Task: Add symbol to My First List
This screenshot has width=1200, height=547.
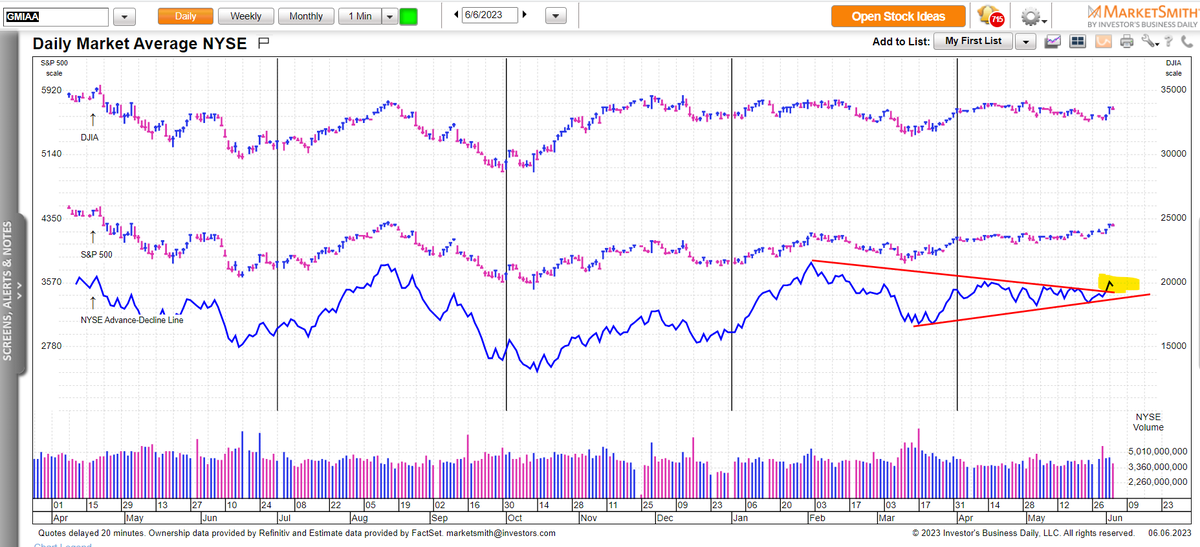Action: [x=973, y=41]
